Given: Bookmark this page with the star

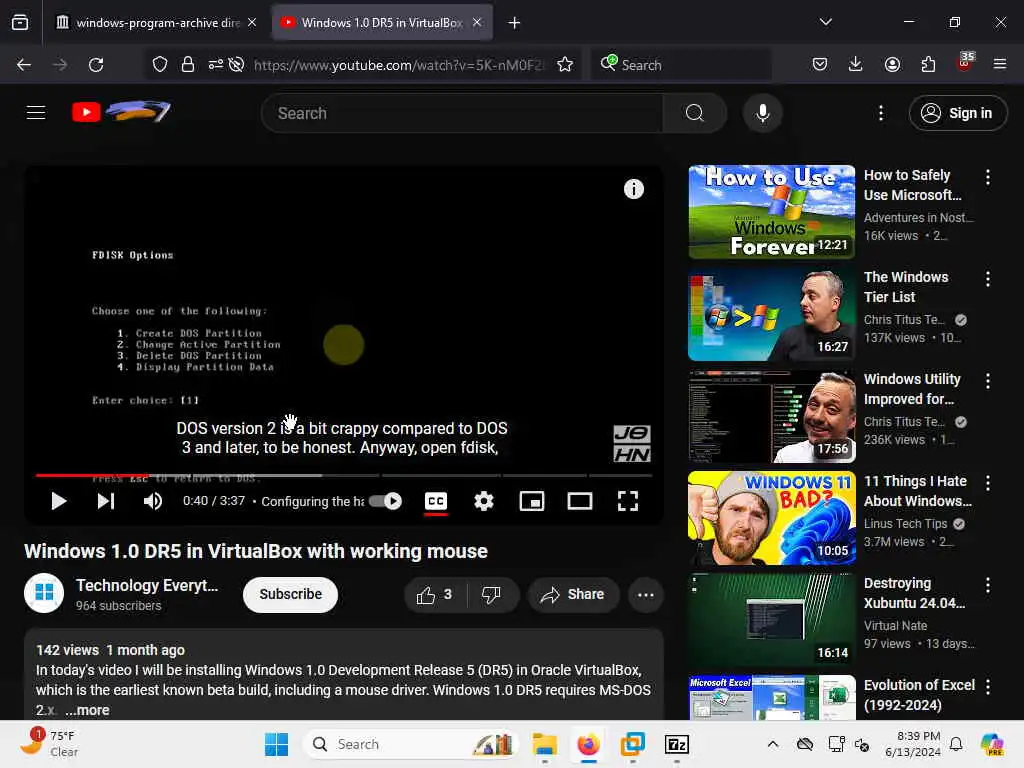Looking at the screenshot, I should tap(565, 65).
